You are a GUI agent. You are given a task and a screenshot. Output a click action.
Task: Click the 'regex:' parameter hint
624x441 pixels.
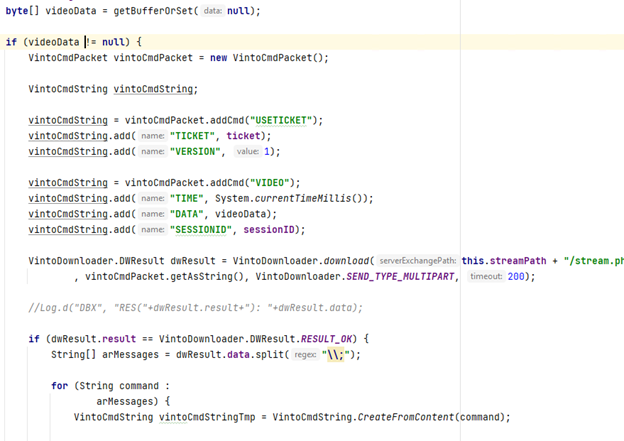(x=305, y=354)
